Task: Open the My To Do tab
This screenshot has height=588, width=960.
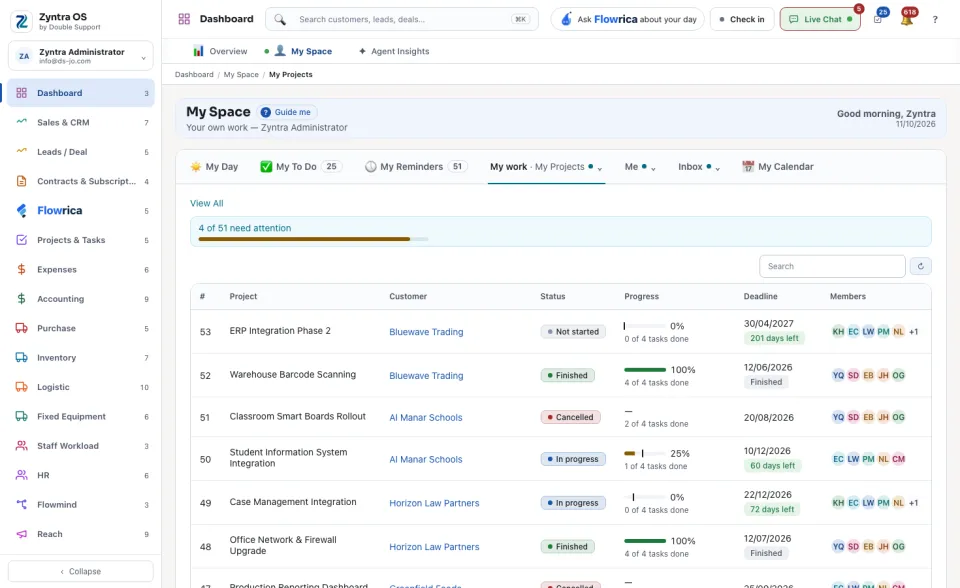Action: (x=301, y=167)
